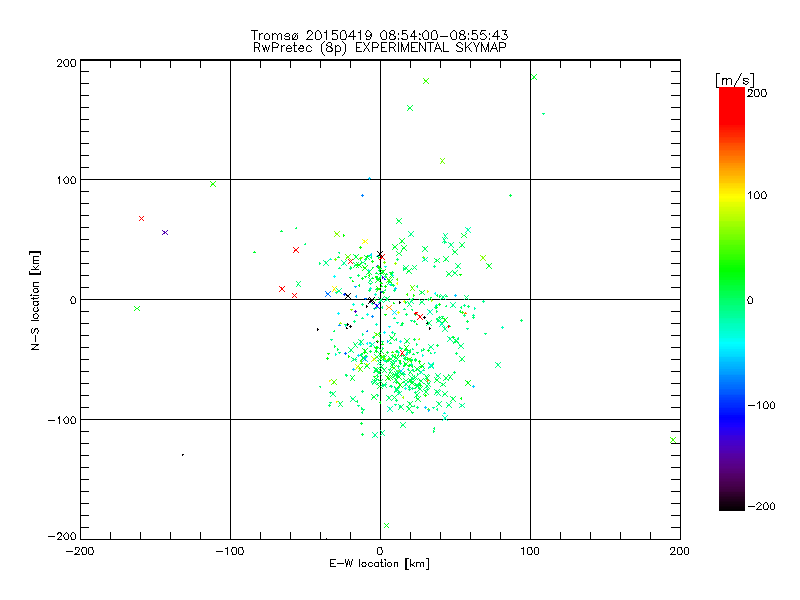Click the colorbar '-100' label
The image size is (800, 600).
click(x=761, y=405)
